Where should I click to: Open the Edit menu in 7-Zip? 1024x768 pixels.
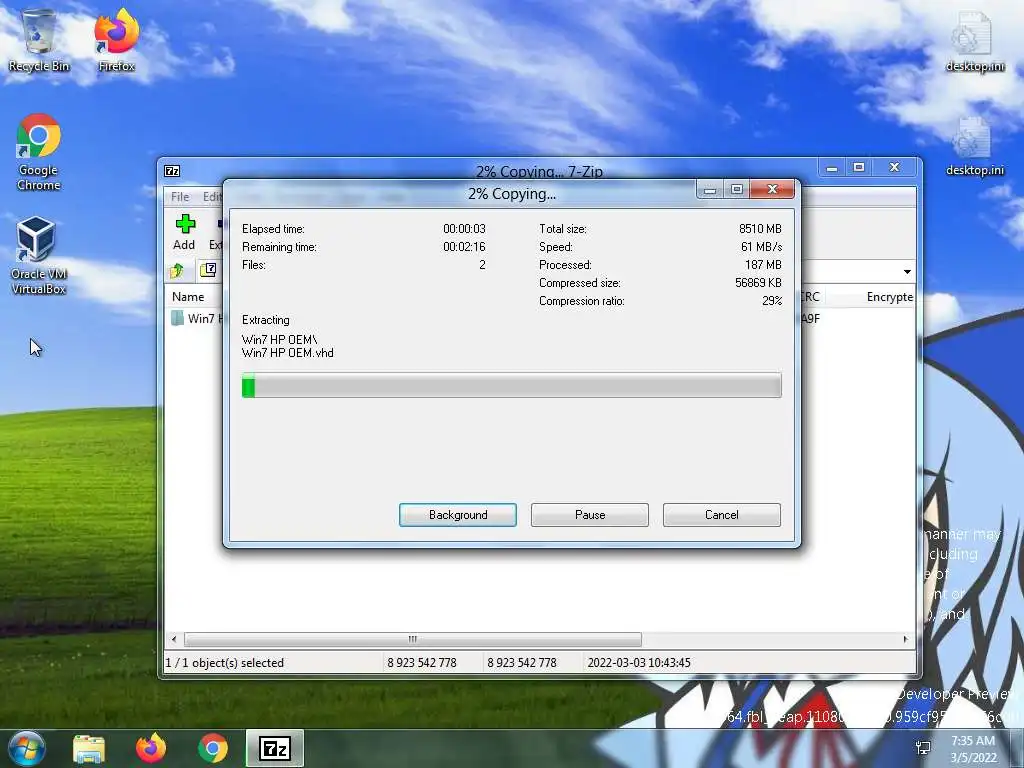click(212, 197)
